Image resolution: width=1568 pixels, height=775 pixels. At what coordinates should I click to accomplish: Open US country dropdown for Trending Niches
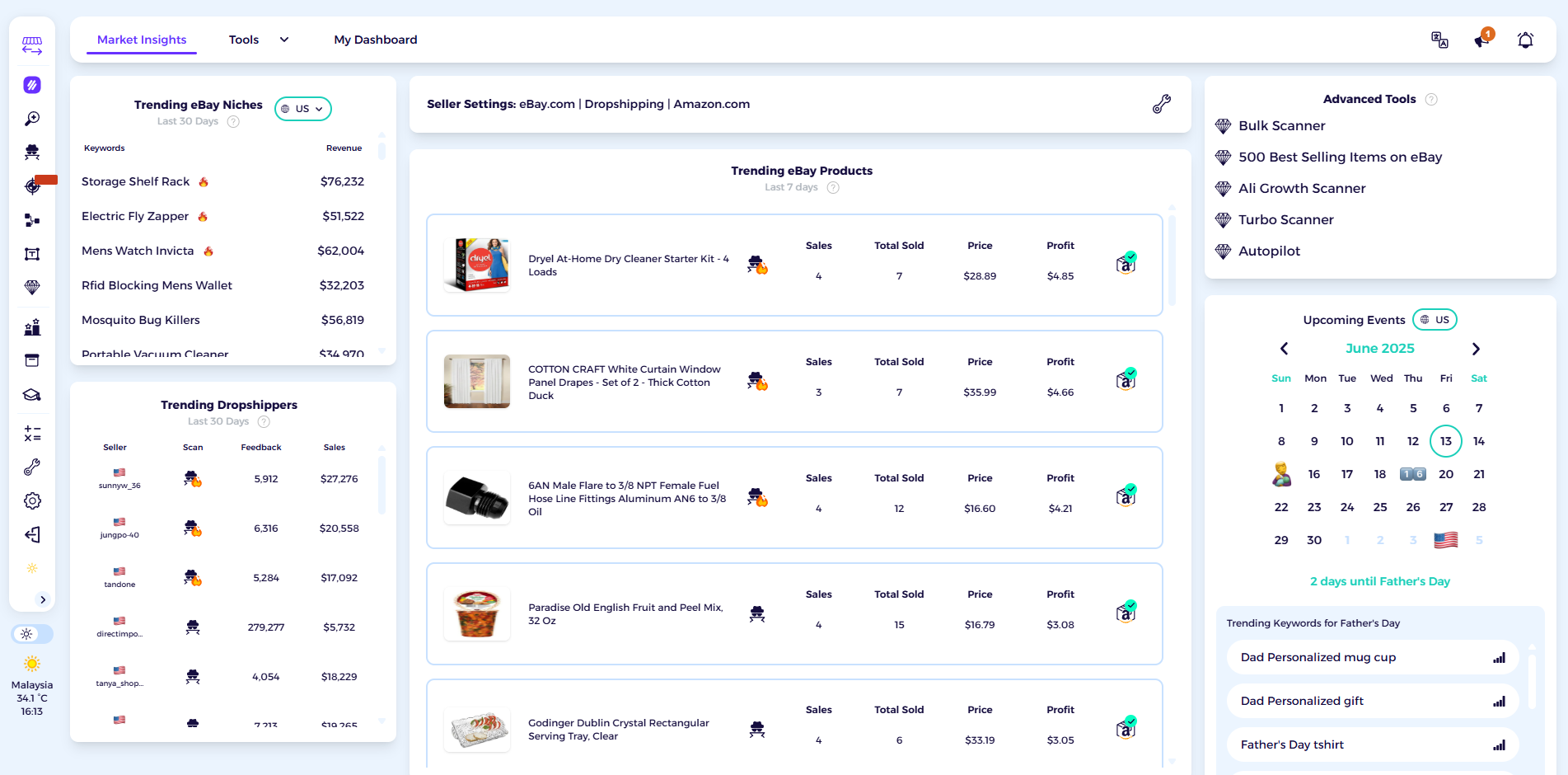[x=302, y=109]
